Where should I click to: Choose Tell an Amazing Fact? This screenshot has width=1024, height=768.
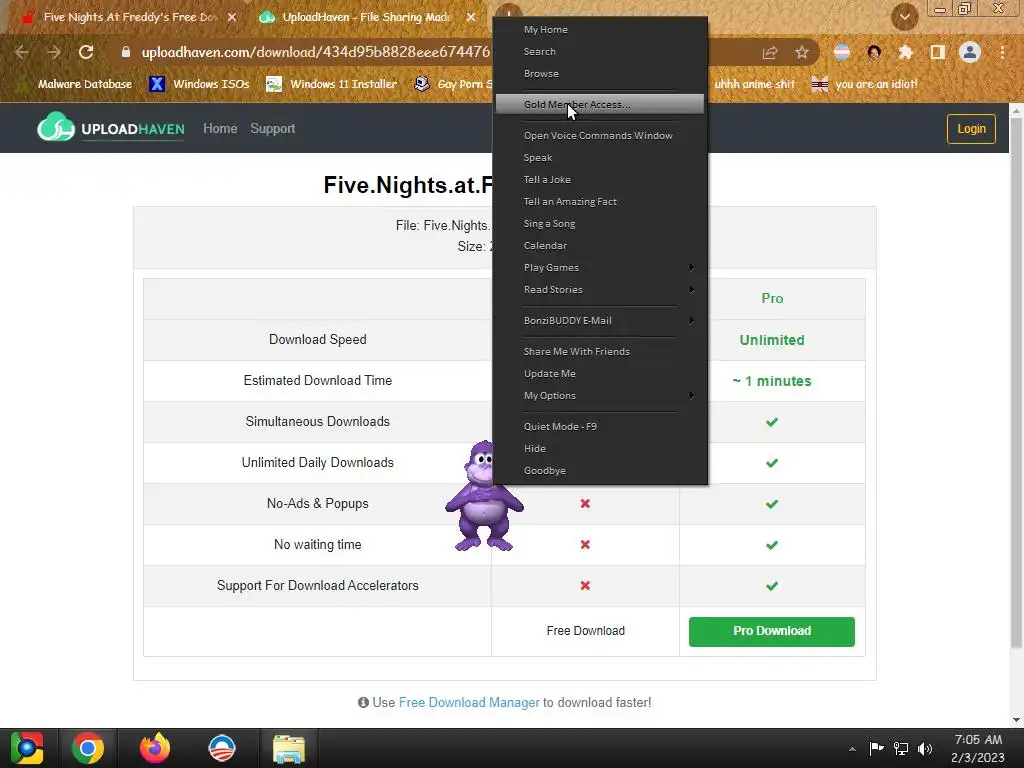600,202
